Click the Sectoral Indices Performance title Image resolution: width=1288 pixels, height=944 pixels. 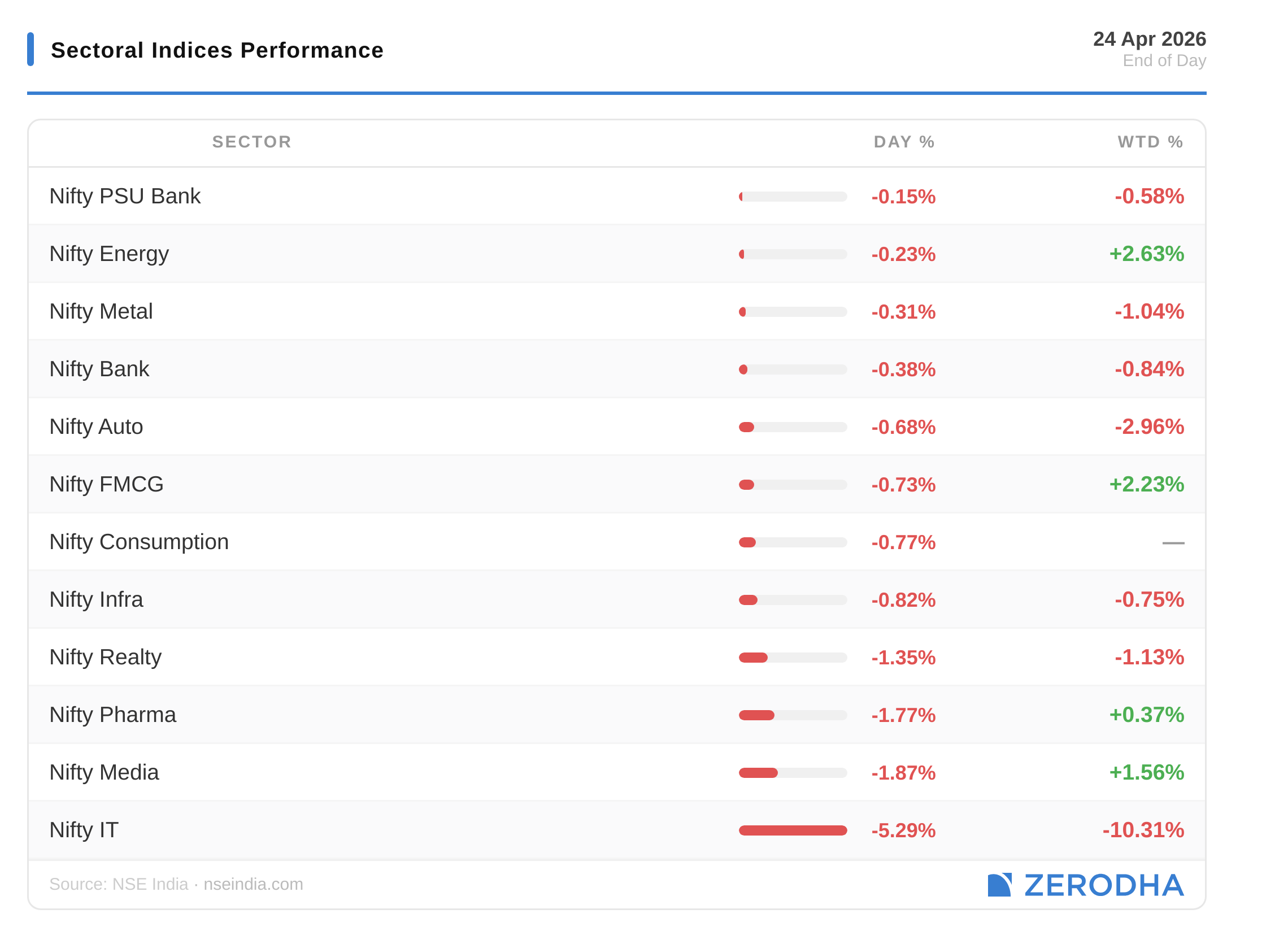pyautogui.click(x=217, y=50)
